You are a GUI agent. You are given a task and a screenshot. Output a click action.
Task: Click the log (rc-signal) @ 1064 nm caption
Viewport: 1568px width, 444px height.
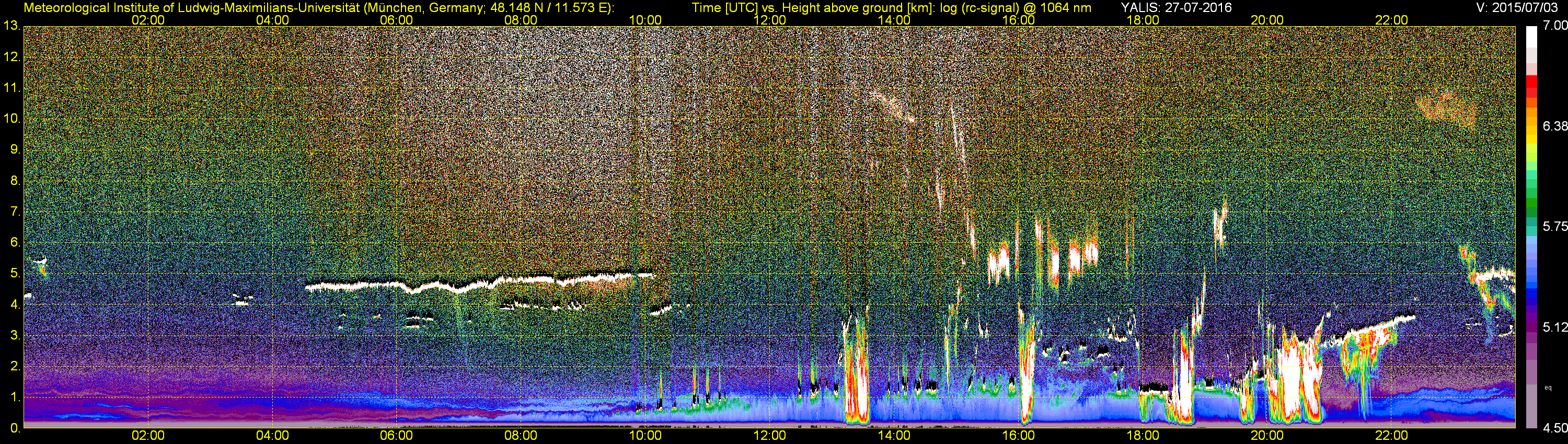[1016, 7]
